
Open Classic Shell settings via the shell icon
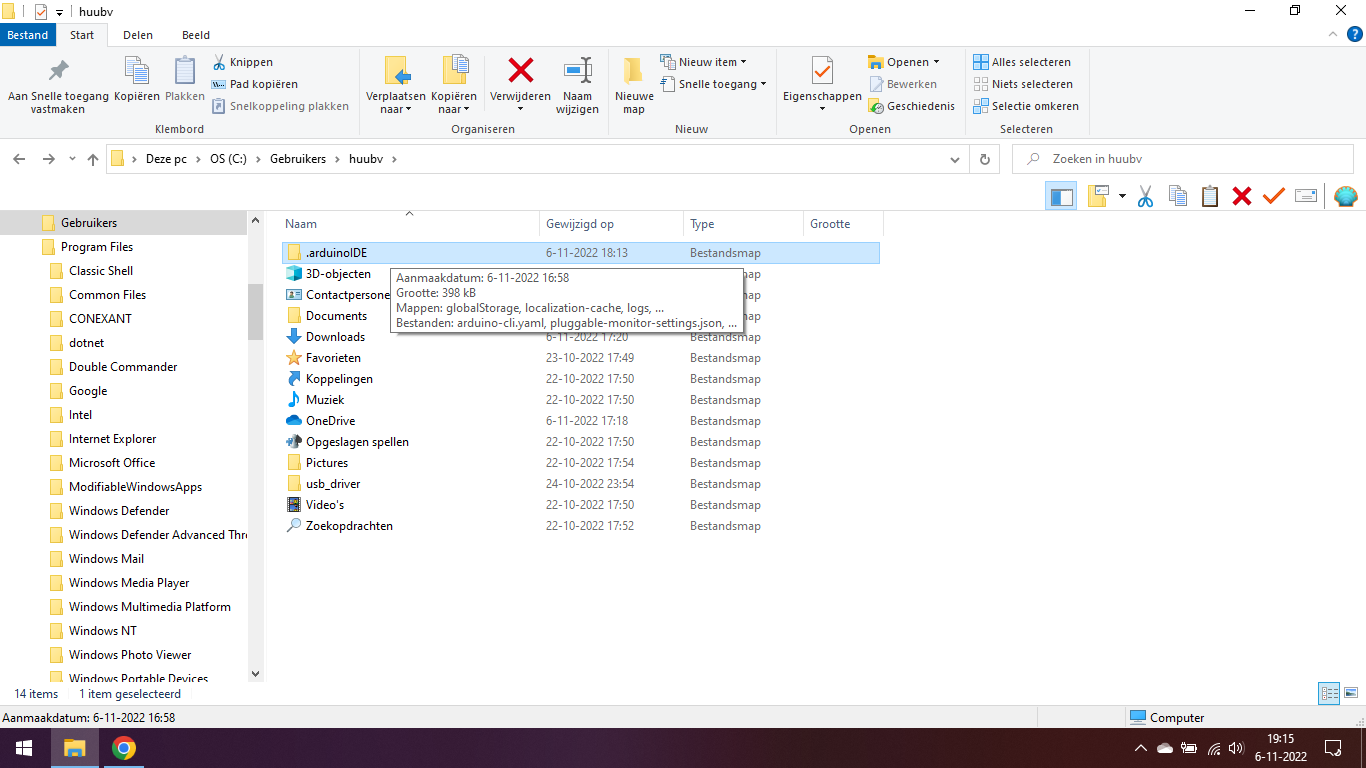[x=1346, y=196]
